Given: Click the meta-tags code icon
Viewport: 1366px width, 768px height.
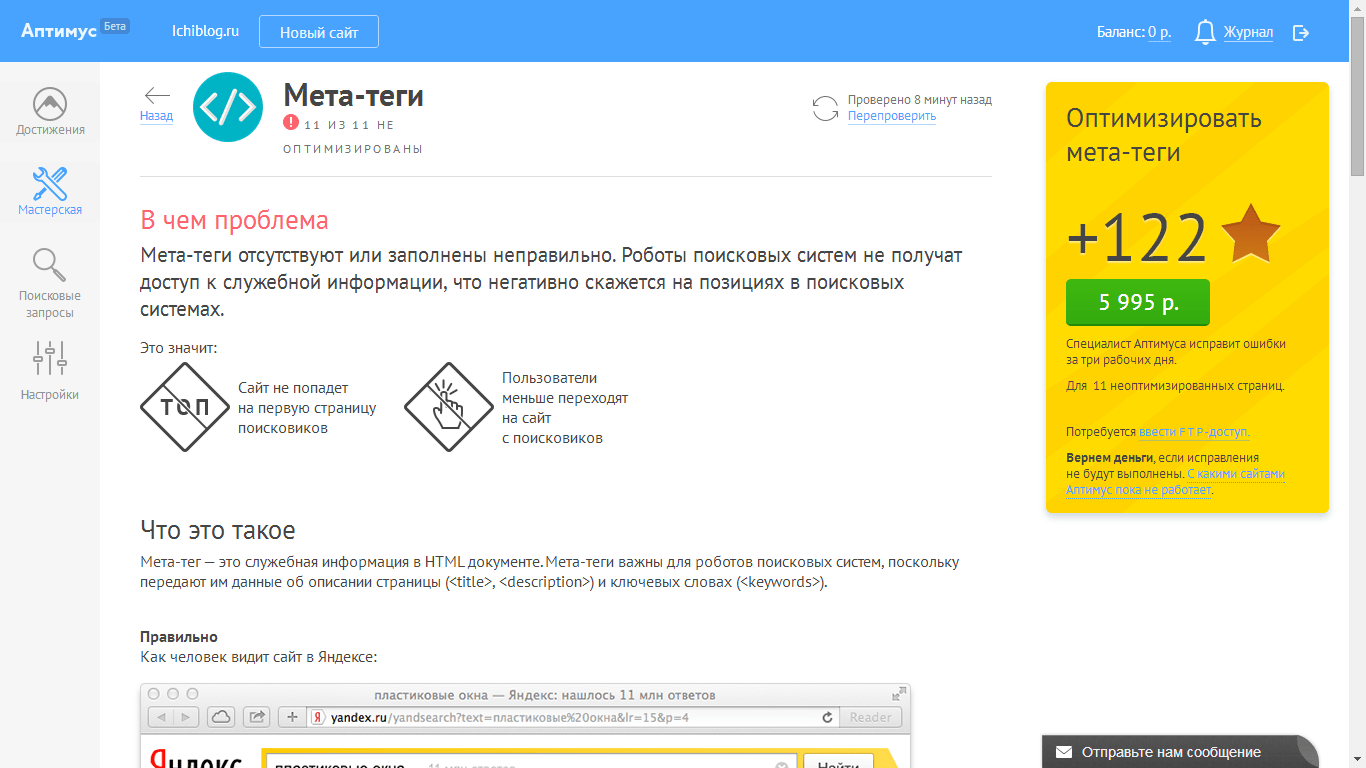Looking at the screenshot, I should point(228,107).
